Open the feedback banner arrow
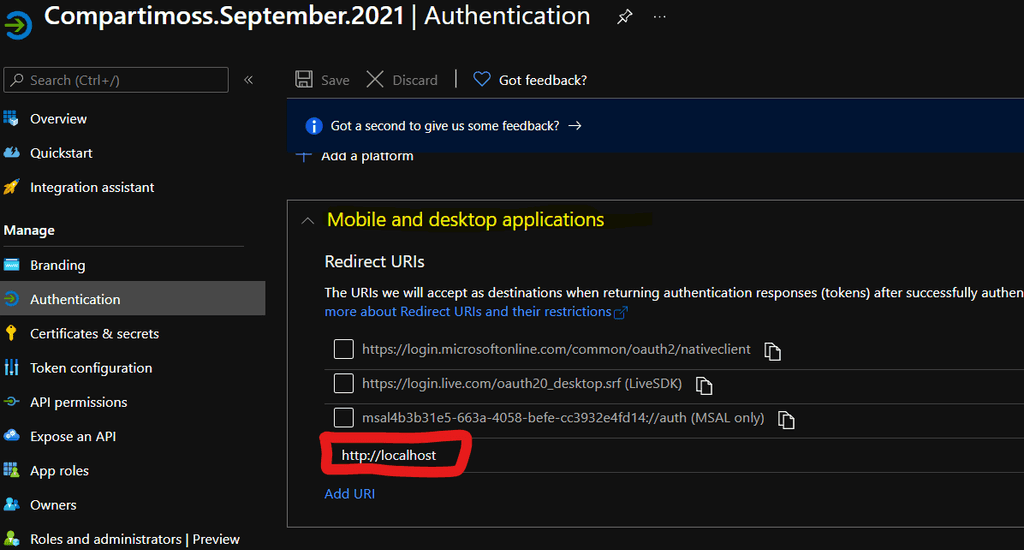 (x=575, y=126)
